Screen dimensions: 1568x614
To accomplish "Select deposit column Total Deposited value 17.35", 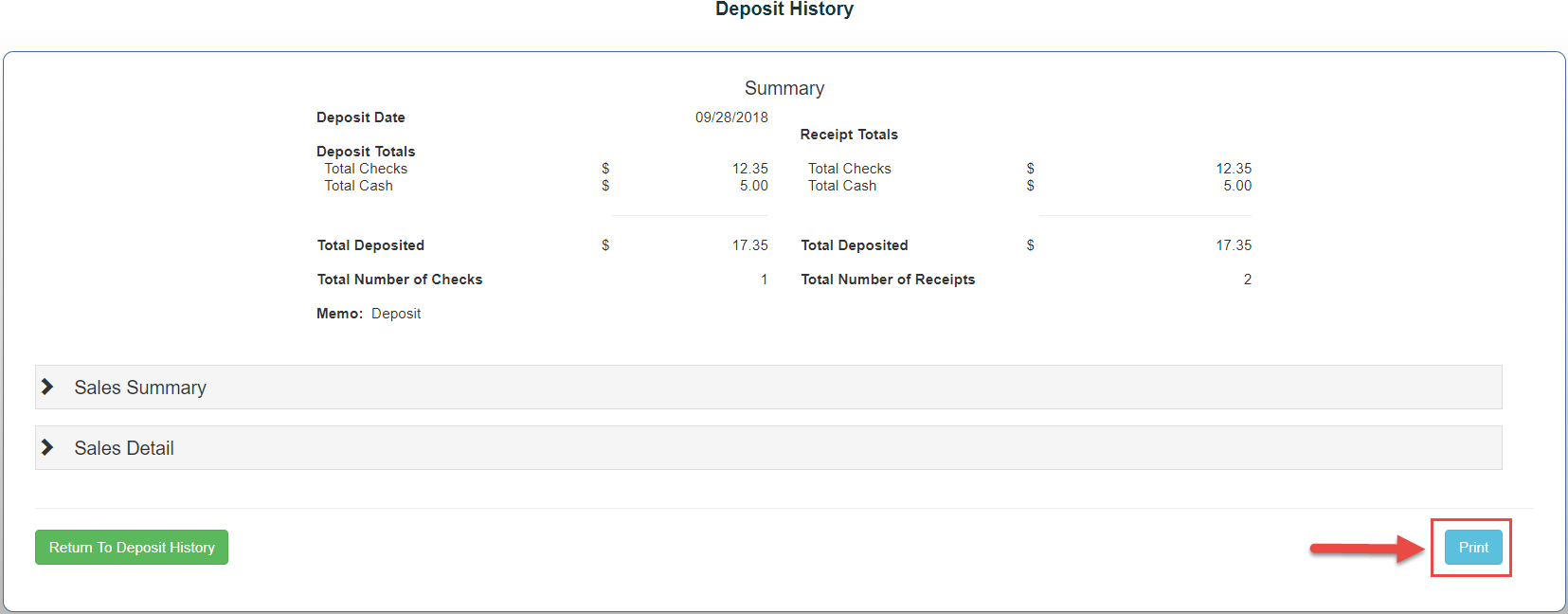I will coord(750,245).
